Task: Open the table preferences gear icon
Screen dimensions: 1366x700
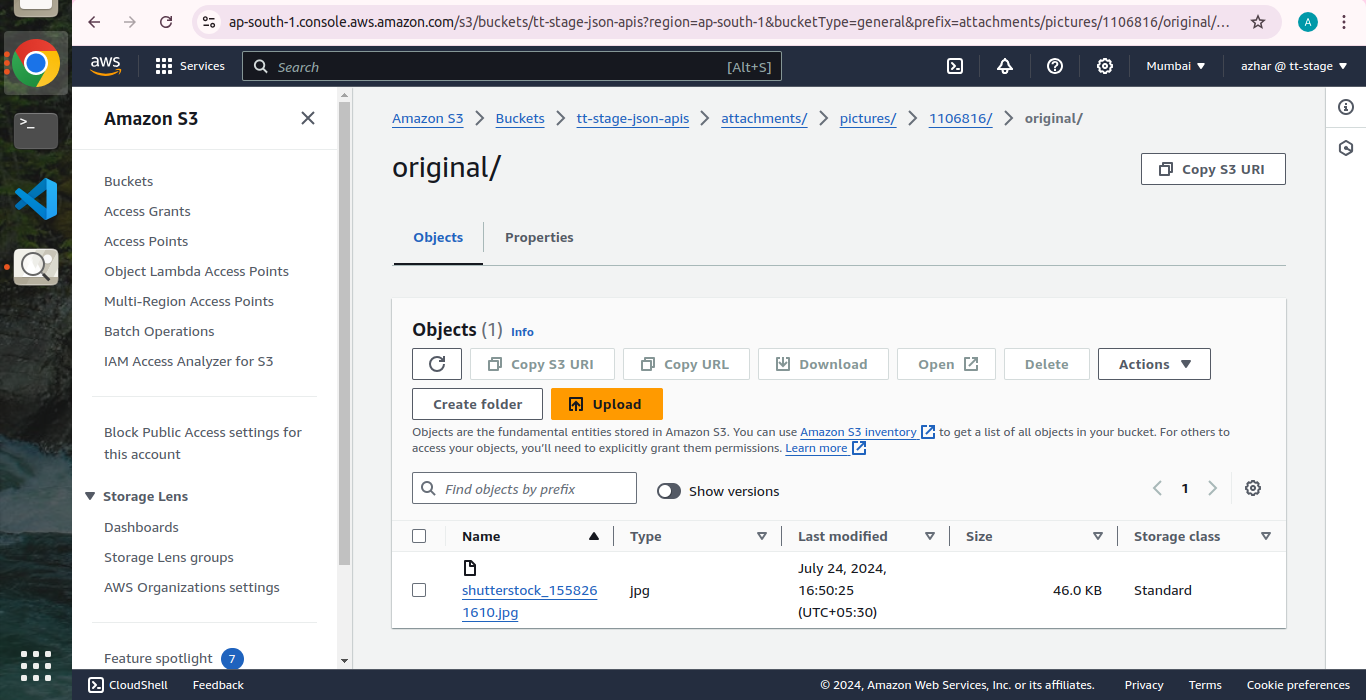Action: 1253,488
